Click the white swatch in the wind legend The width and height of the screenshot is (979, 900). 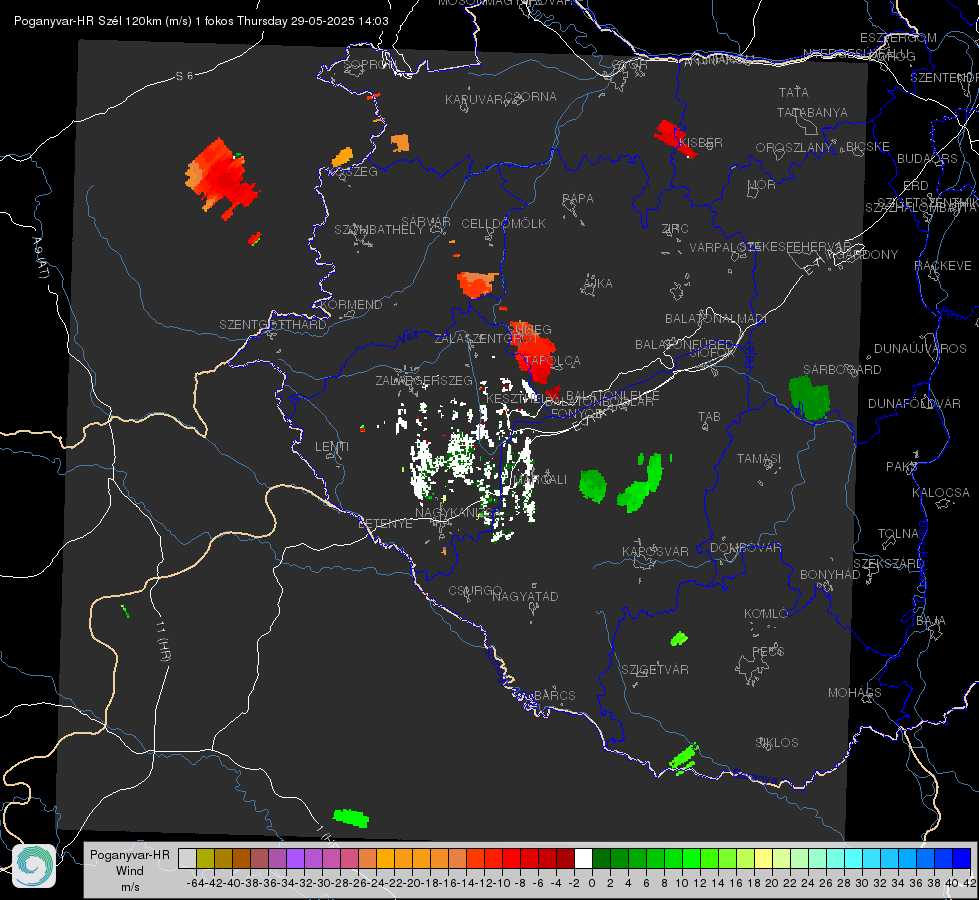tap(583, 858)
